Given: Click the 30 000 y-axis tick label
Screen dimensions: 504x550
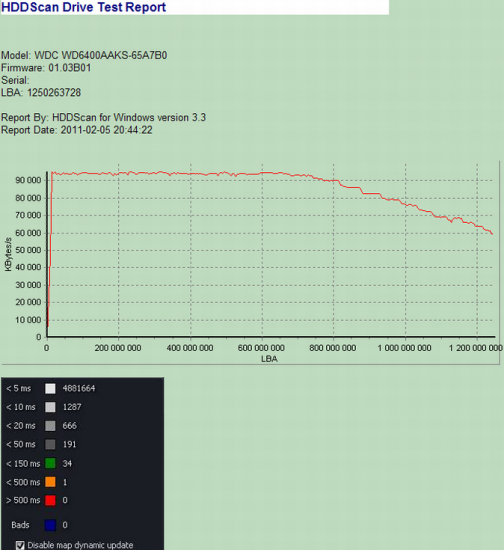Looking at the screenshot, I should 28,285.
